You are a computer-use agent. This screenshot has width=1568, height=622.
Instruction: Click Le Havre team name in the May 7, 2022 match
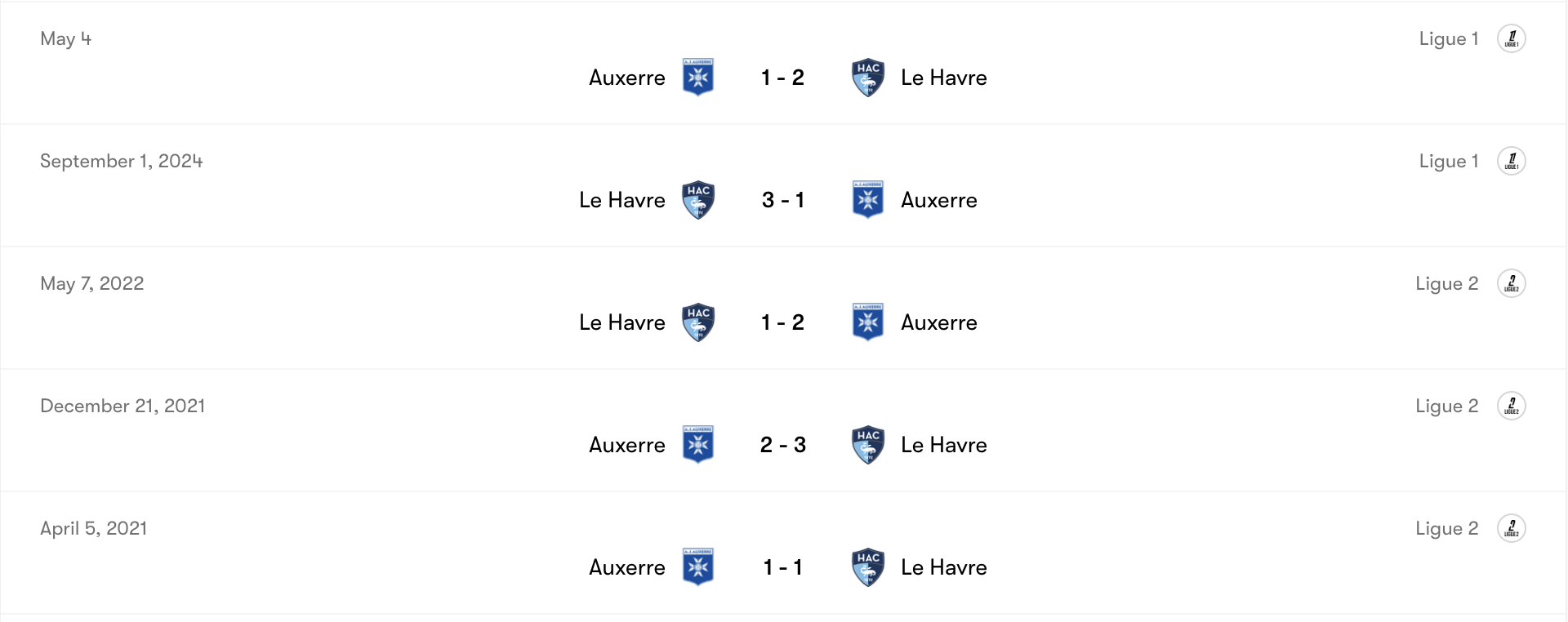coord(622,322)
